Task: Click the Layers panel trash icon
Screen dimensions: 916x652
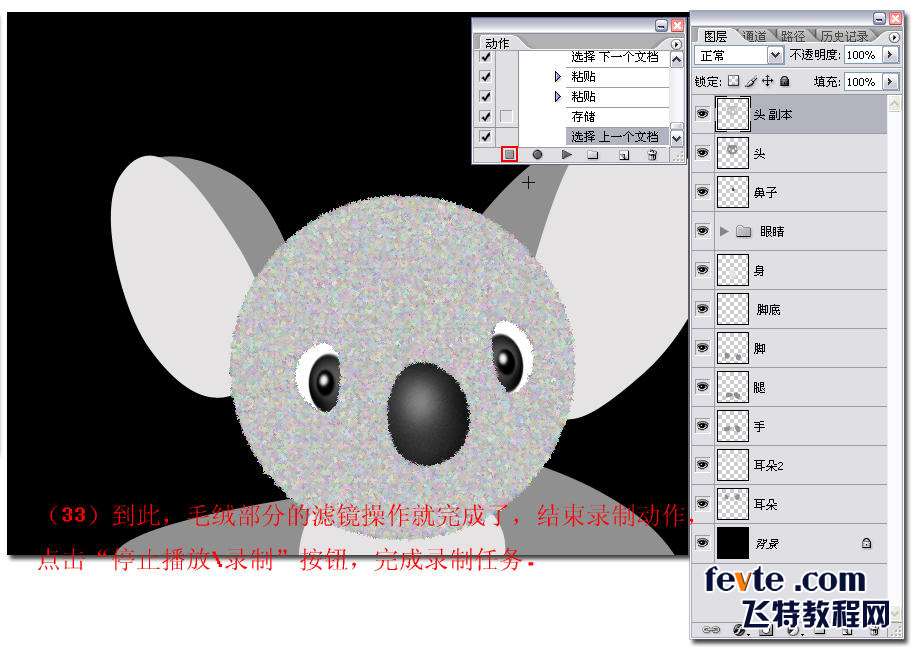Action: (x=875, y=630)
